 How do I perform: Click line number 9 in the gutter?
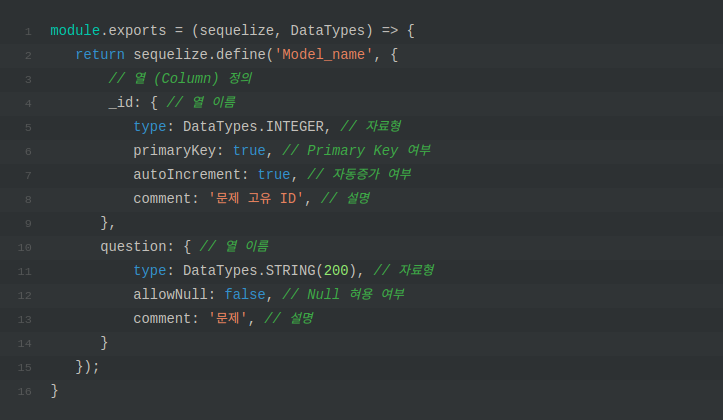point(28,224)
